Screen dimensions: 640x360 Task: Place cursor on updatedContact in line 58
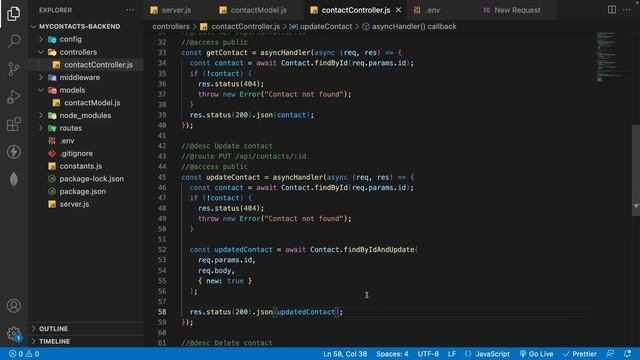point(306,312)
